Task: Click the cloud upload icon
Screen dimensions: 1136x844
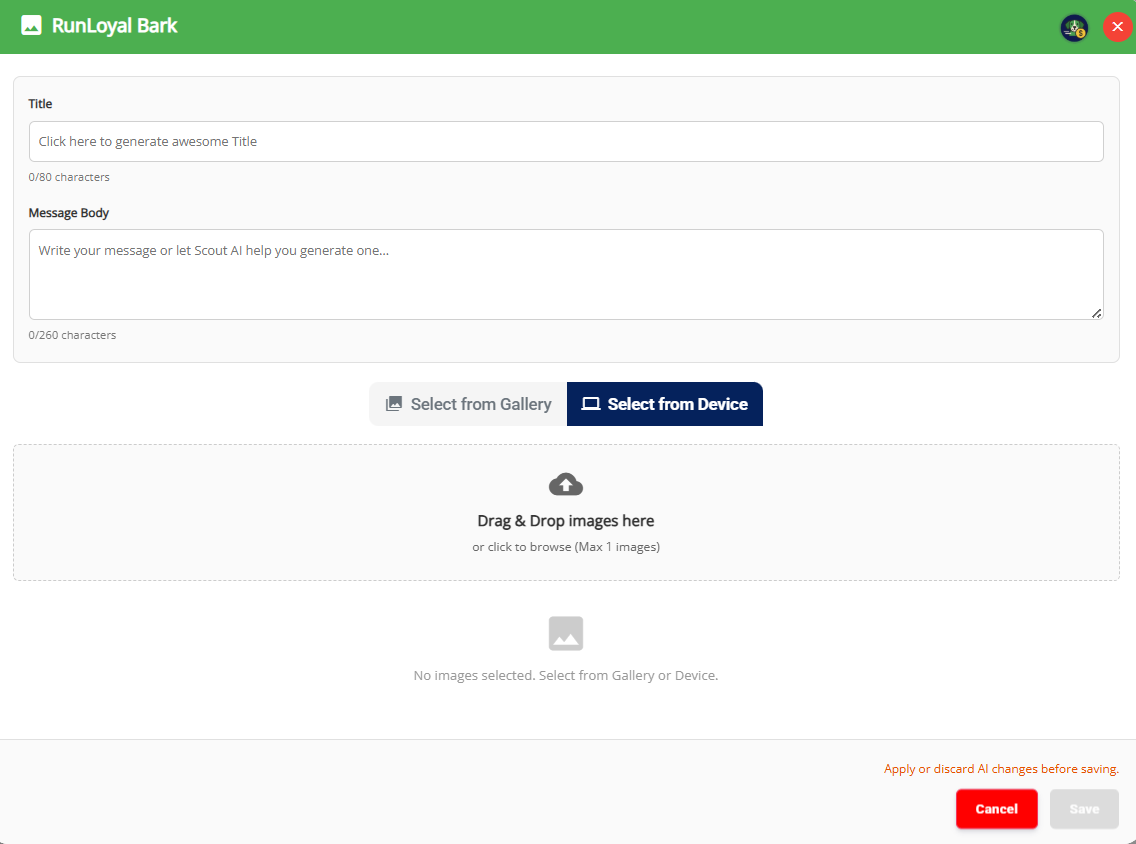Action: (x=566, y=485)
